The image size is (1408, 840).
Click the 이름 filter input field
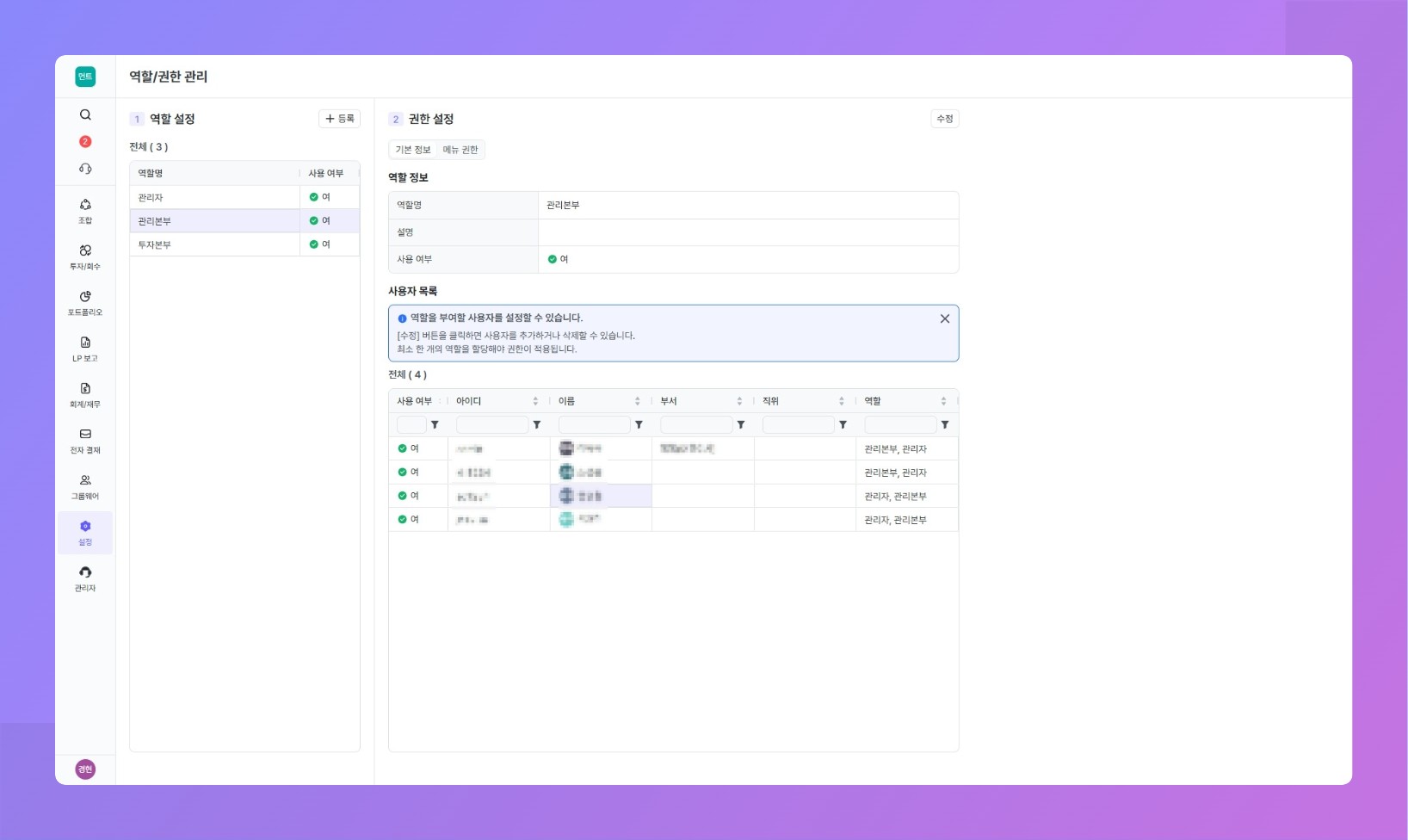click(x=595, y=424)
